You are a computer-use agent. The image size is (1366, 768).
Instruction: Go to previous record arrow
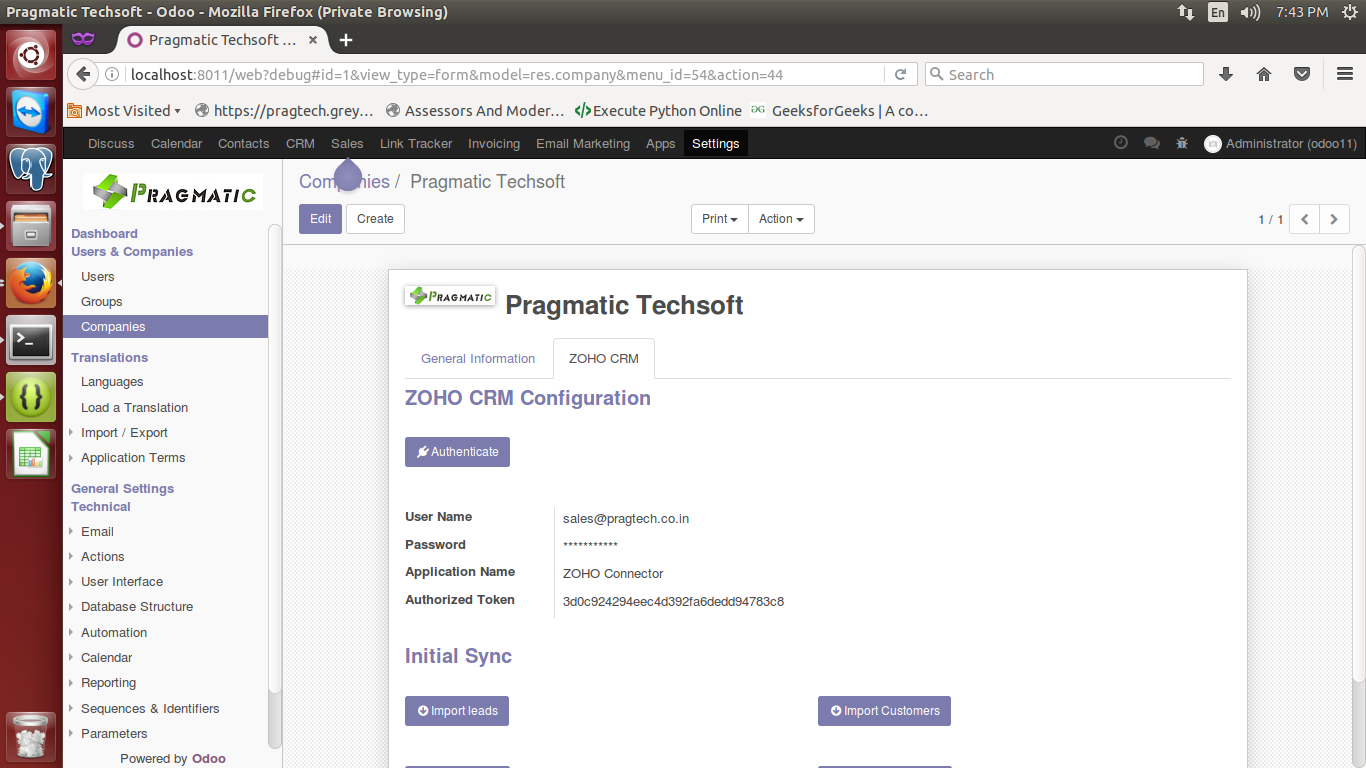coord(1305,219)
